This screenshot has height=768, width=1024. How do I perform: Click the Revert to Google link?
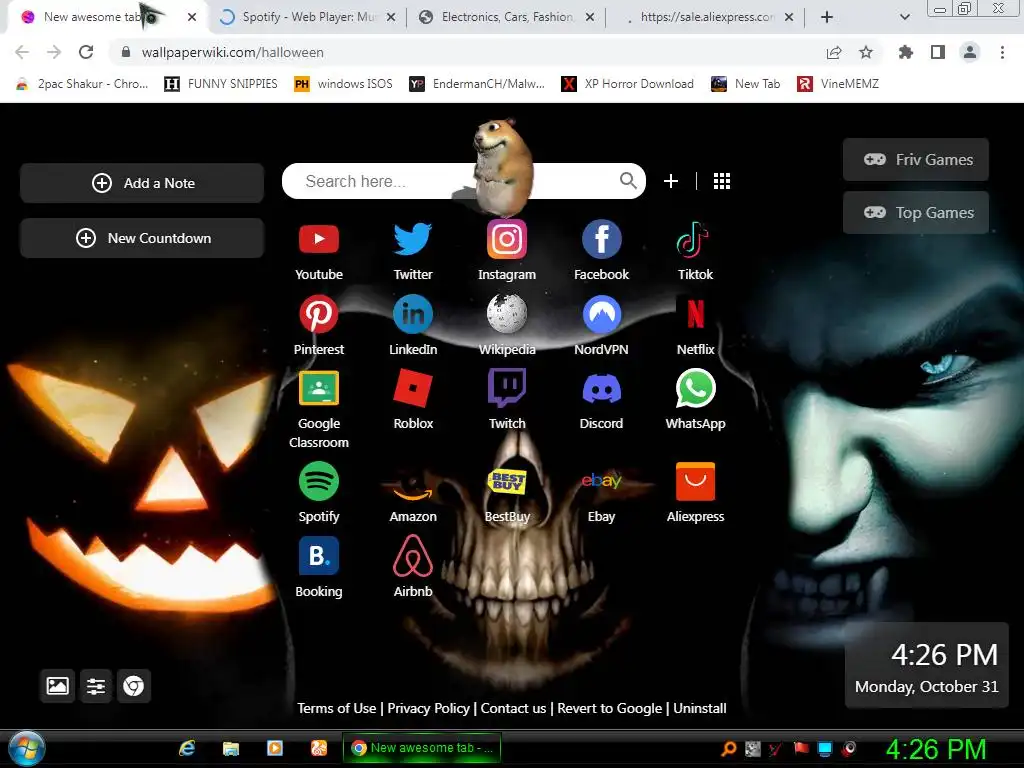coord(609,708)
